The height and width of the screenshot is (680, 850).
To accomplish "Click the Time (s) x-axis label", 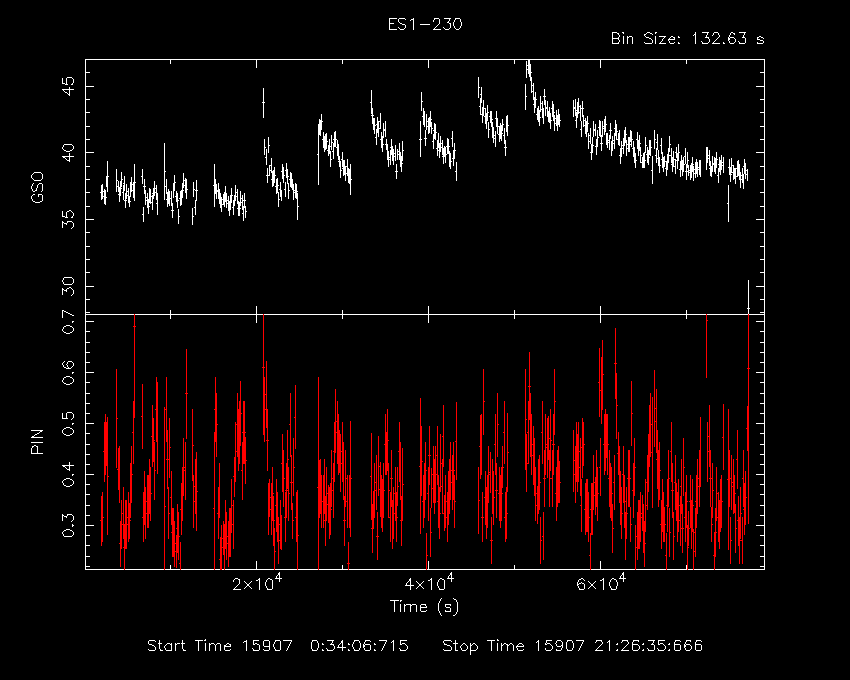I will (x=424, y=606).
